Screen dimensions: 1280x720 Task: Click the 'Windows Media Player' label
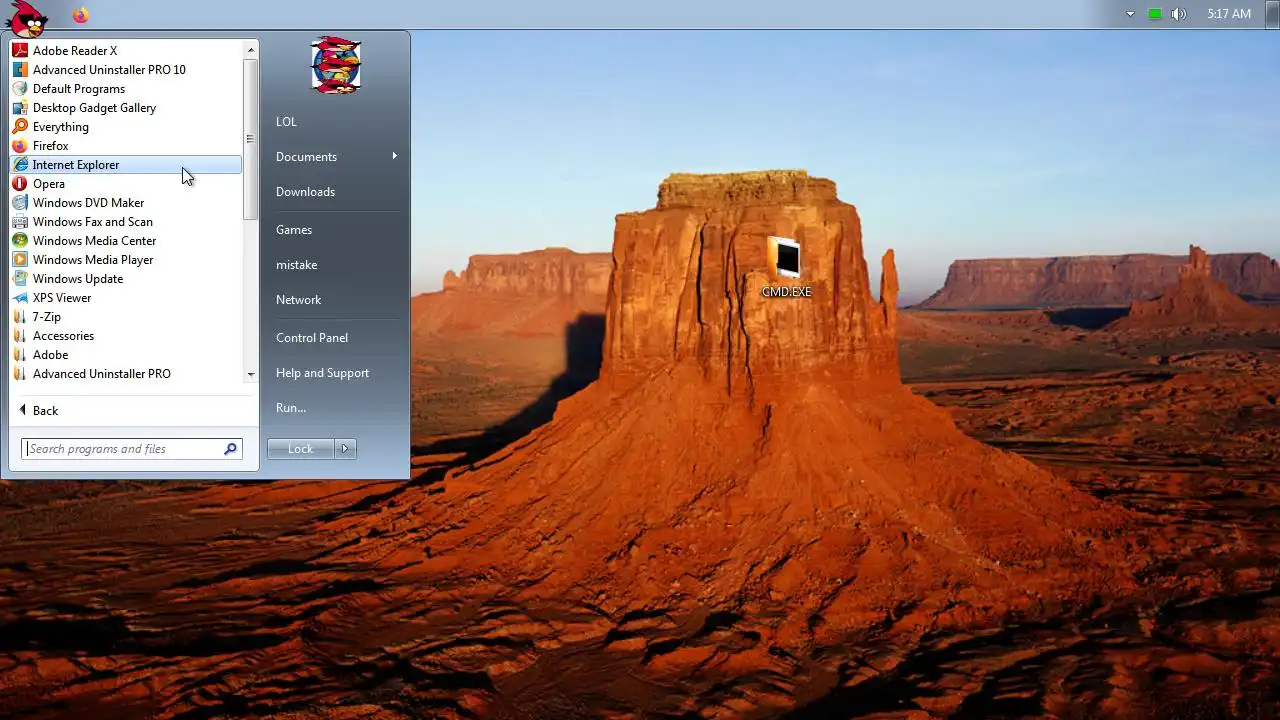[x=93, y=259]
